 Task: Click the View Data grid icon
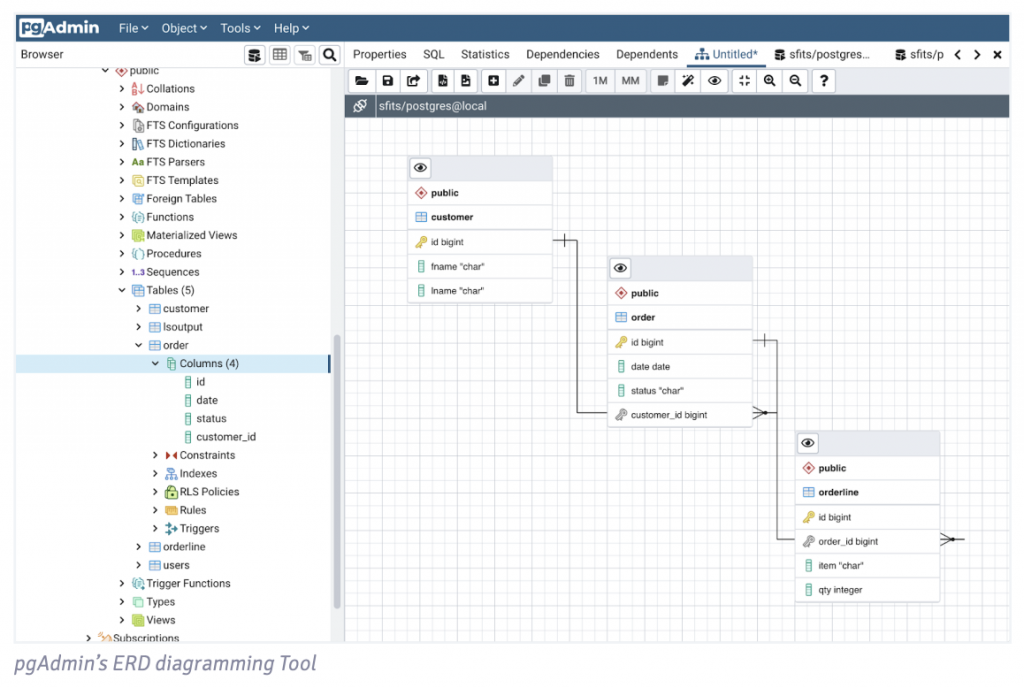280,55
